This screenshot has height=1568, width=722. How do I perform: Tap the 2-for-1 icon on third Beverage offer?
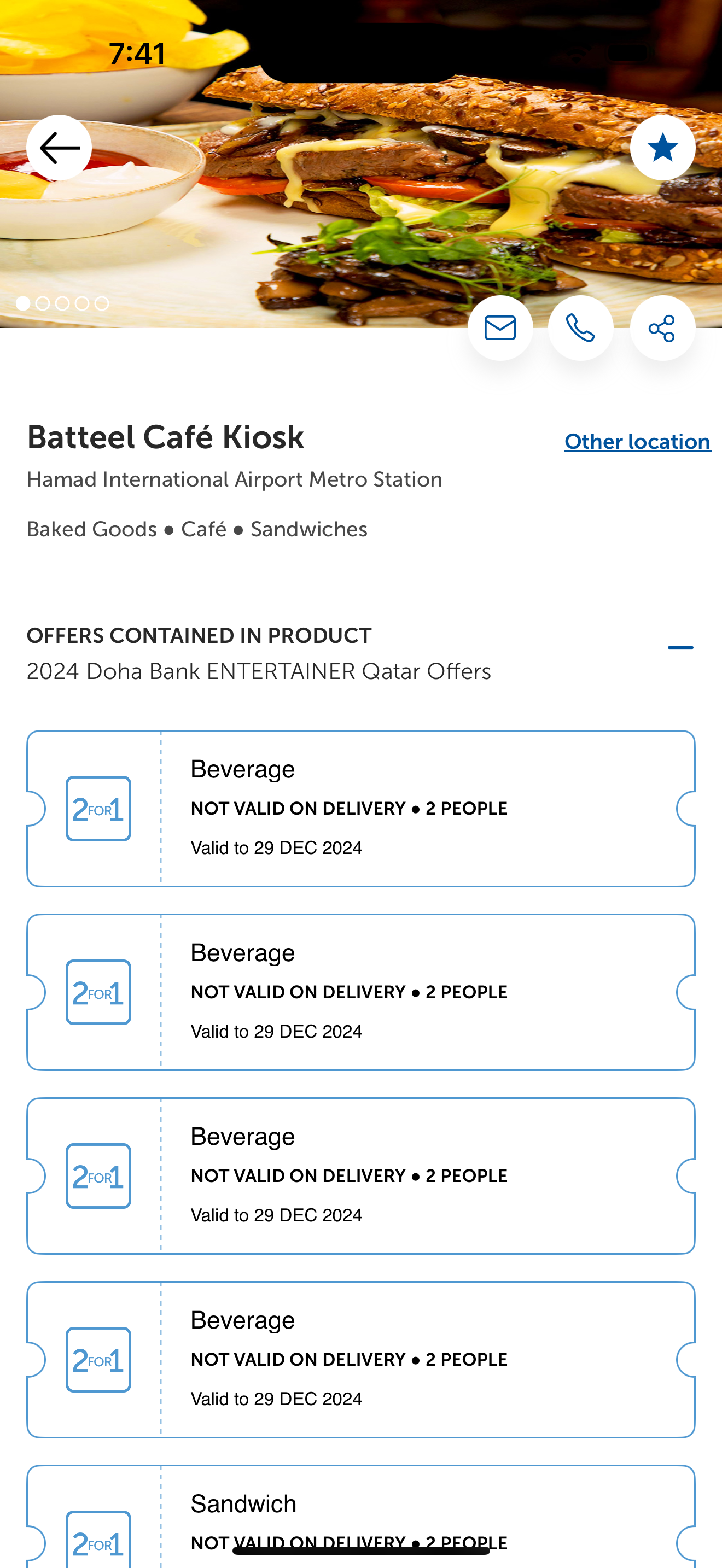coord(98,1177)
